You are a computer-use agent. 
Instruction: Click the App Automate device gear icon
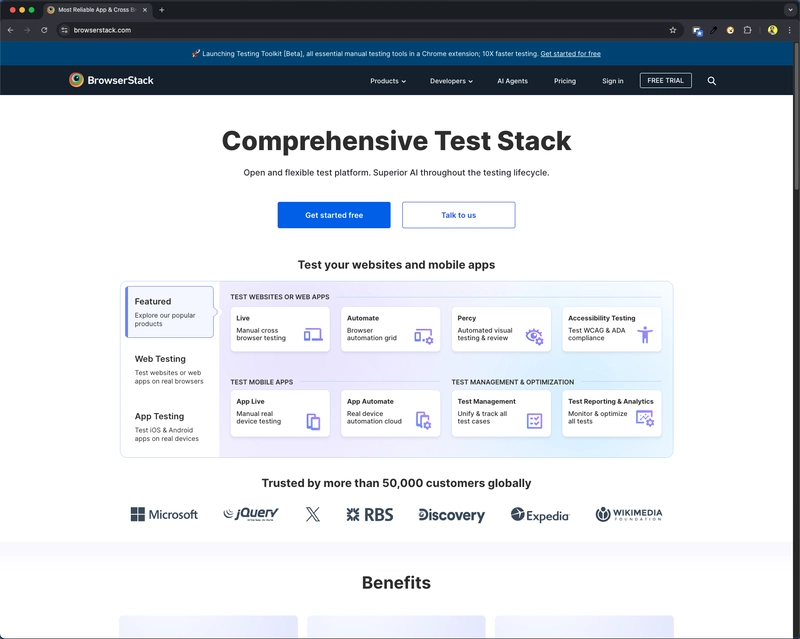[x=423, y=421]
